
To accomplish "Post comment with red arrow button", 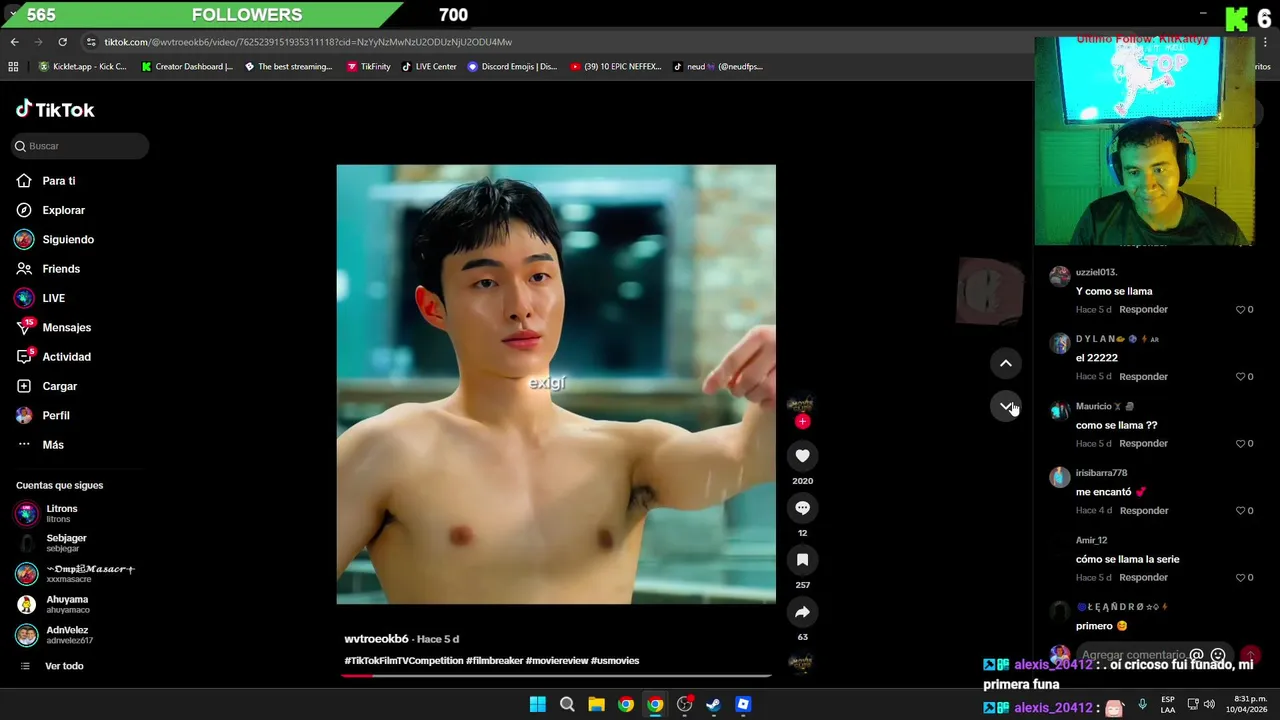I will pyautogui.click(x=1249, y=655).
